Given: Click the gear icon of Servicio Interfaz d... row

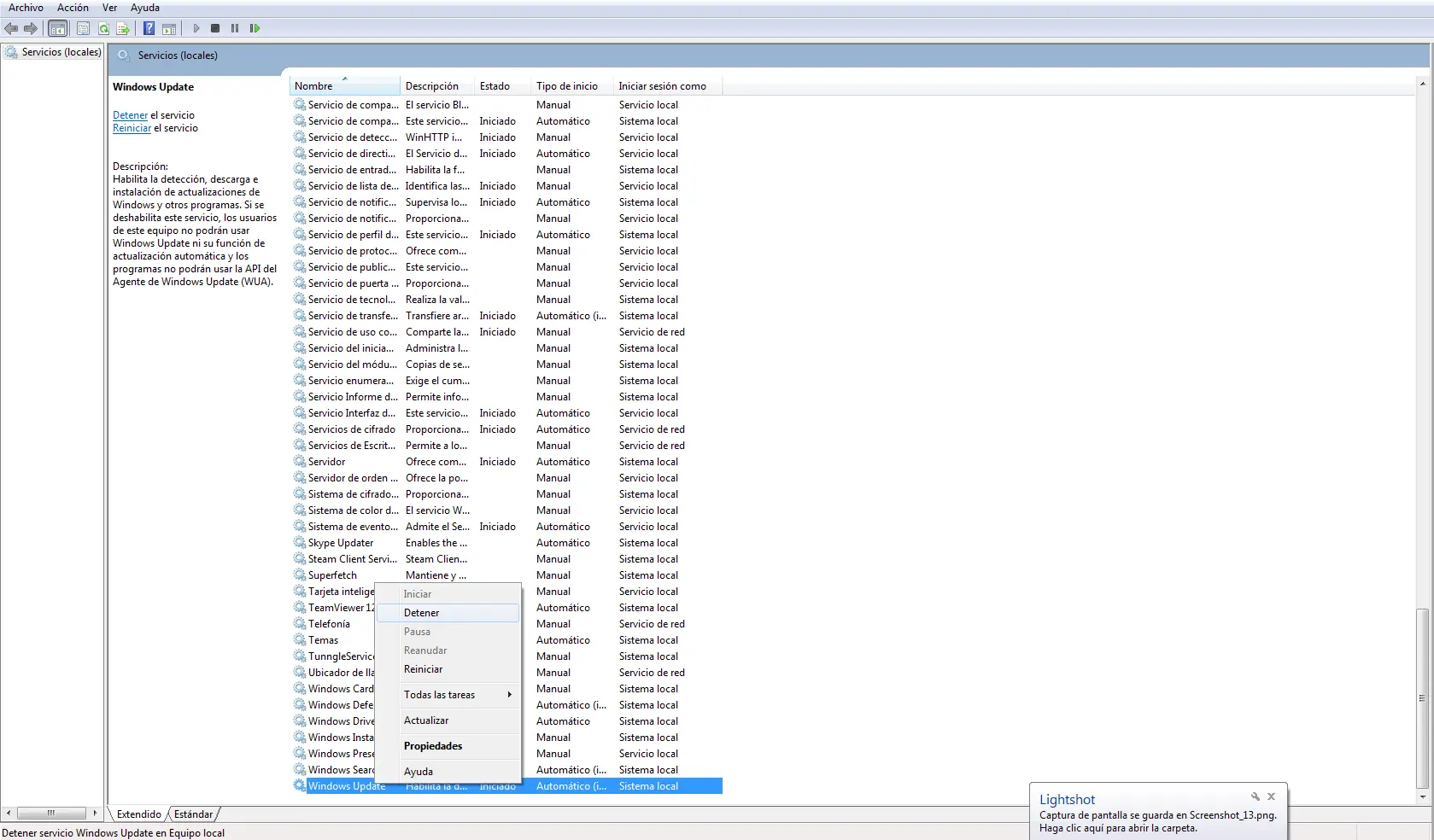Looking at the screenshot, I should (x=300, y=413).
